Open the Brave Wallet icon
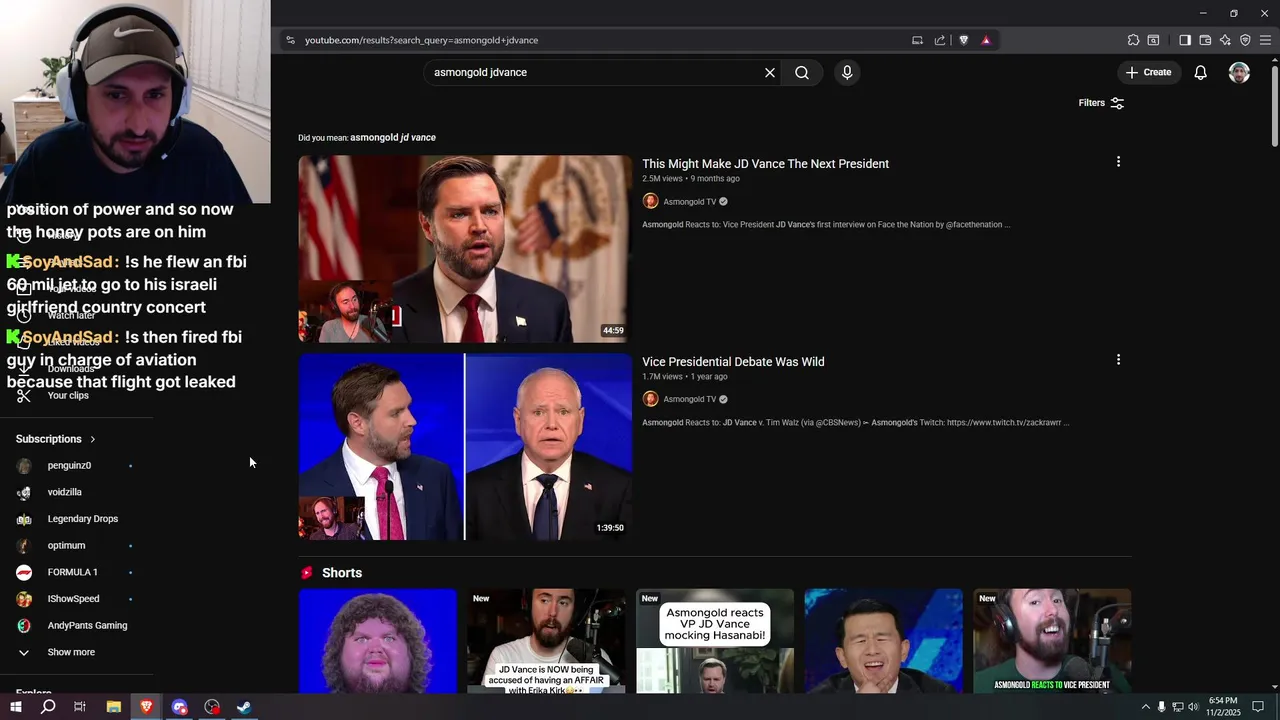Image resolution: width=1280 pixels, height=720 pixels. pyautogui.click(x=1205, y=40)
